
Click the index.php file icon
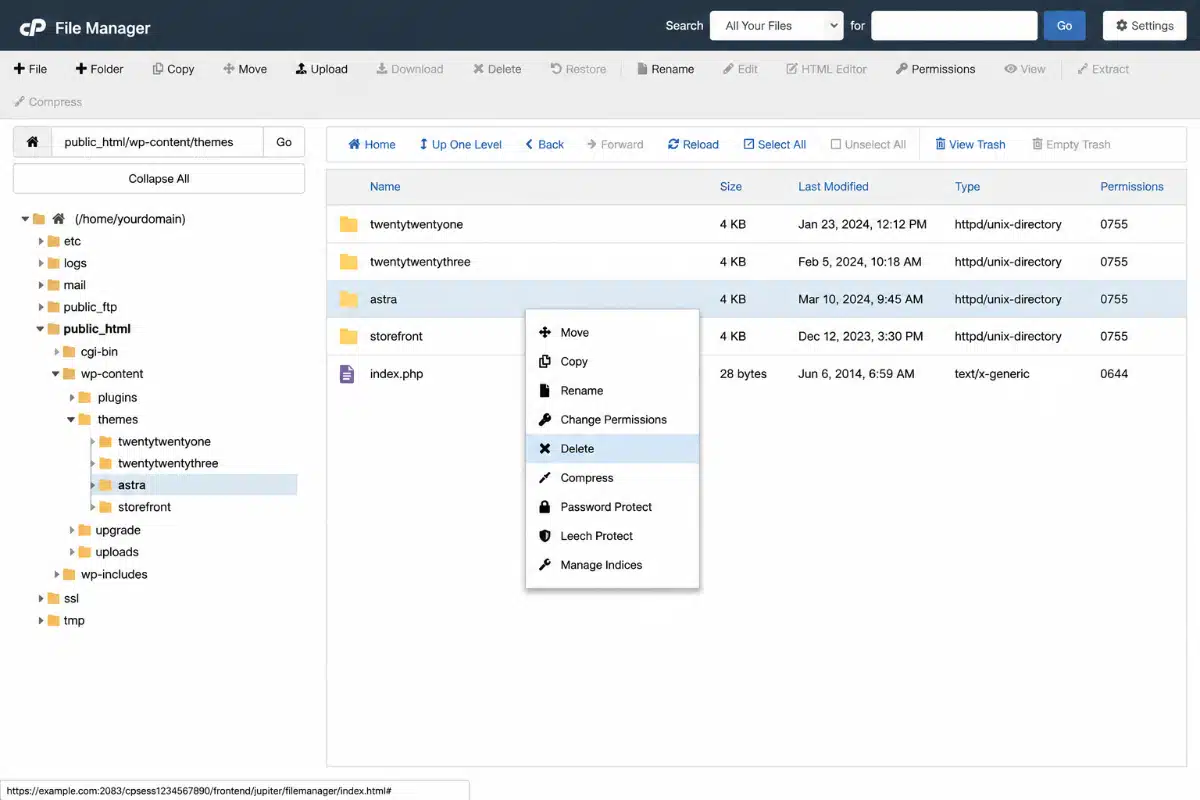[x=347, y=374]
